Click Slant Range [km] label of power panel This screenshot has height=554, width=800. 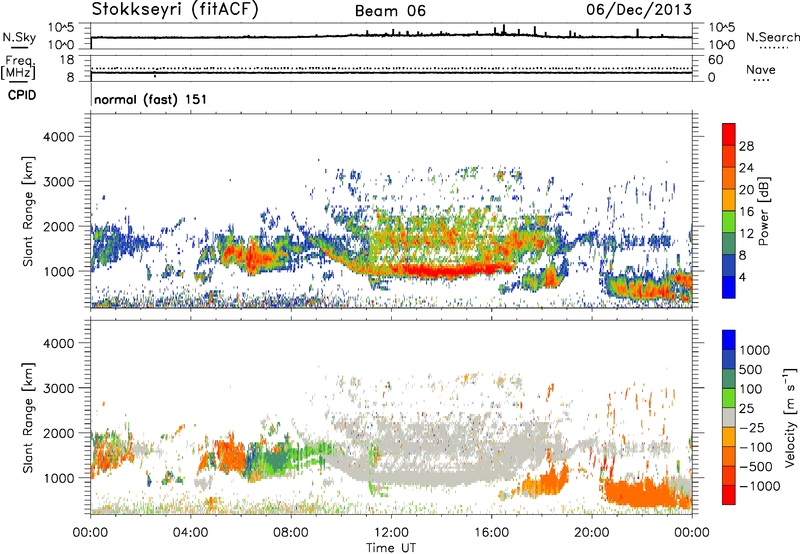[x=28, y=211]
